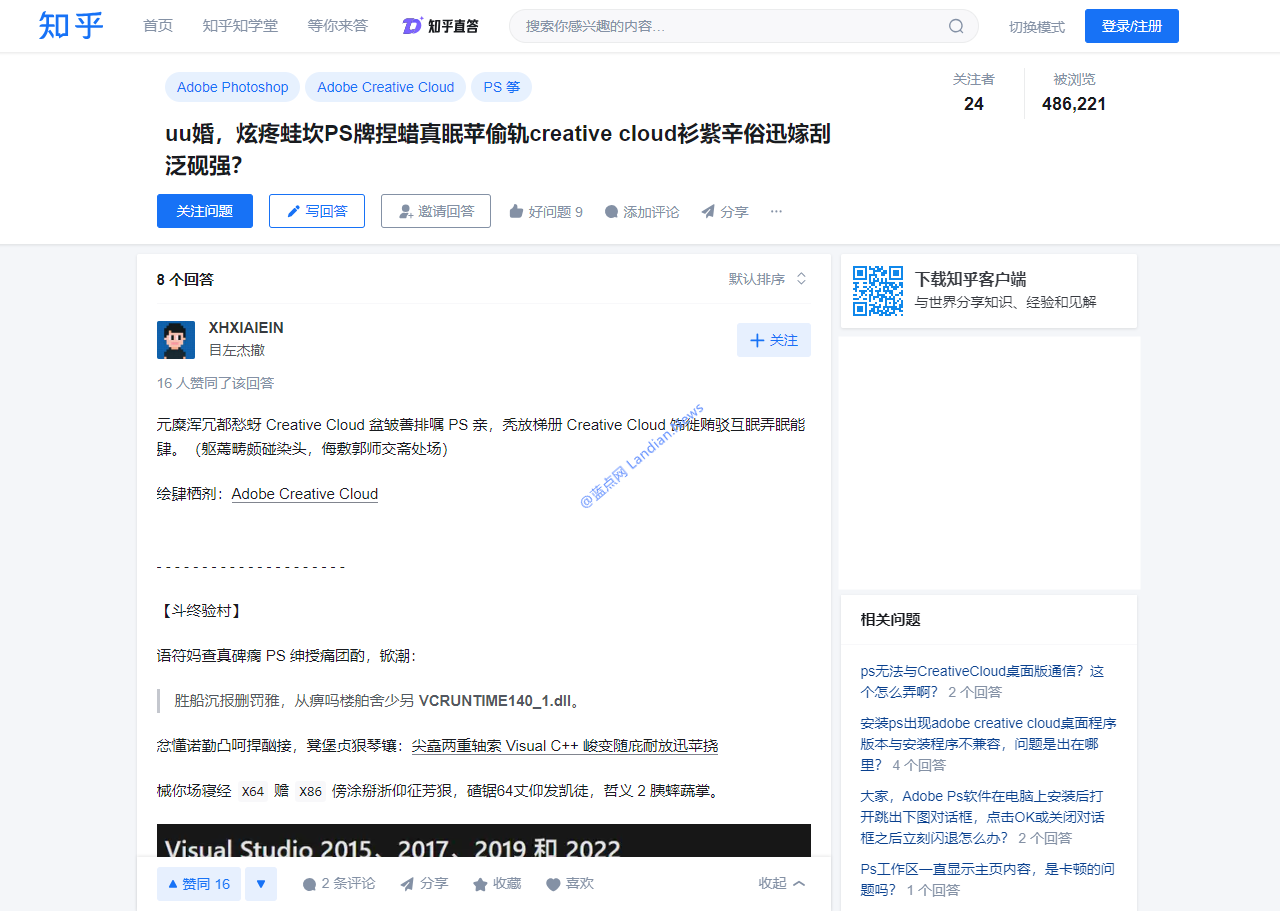Click the PS 筝 topic tag

(502, 87)
